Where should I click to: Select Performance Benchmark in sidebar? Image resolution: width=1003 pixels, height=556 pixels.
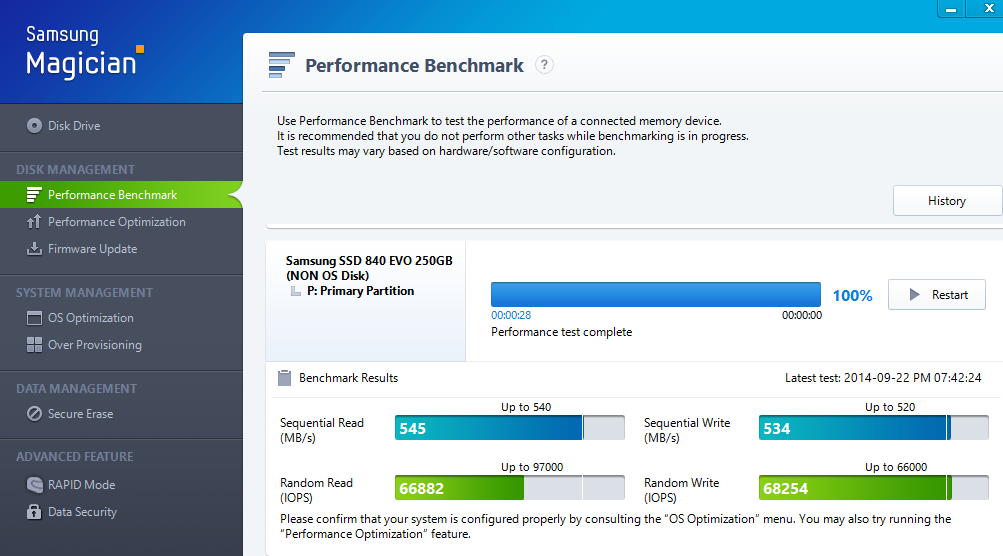122,195
